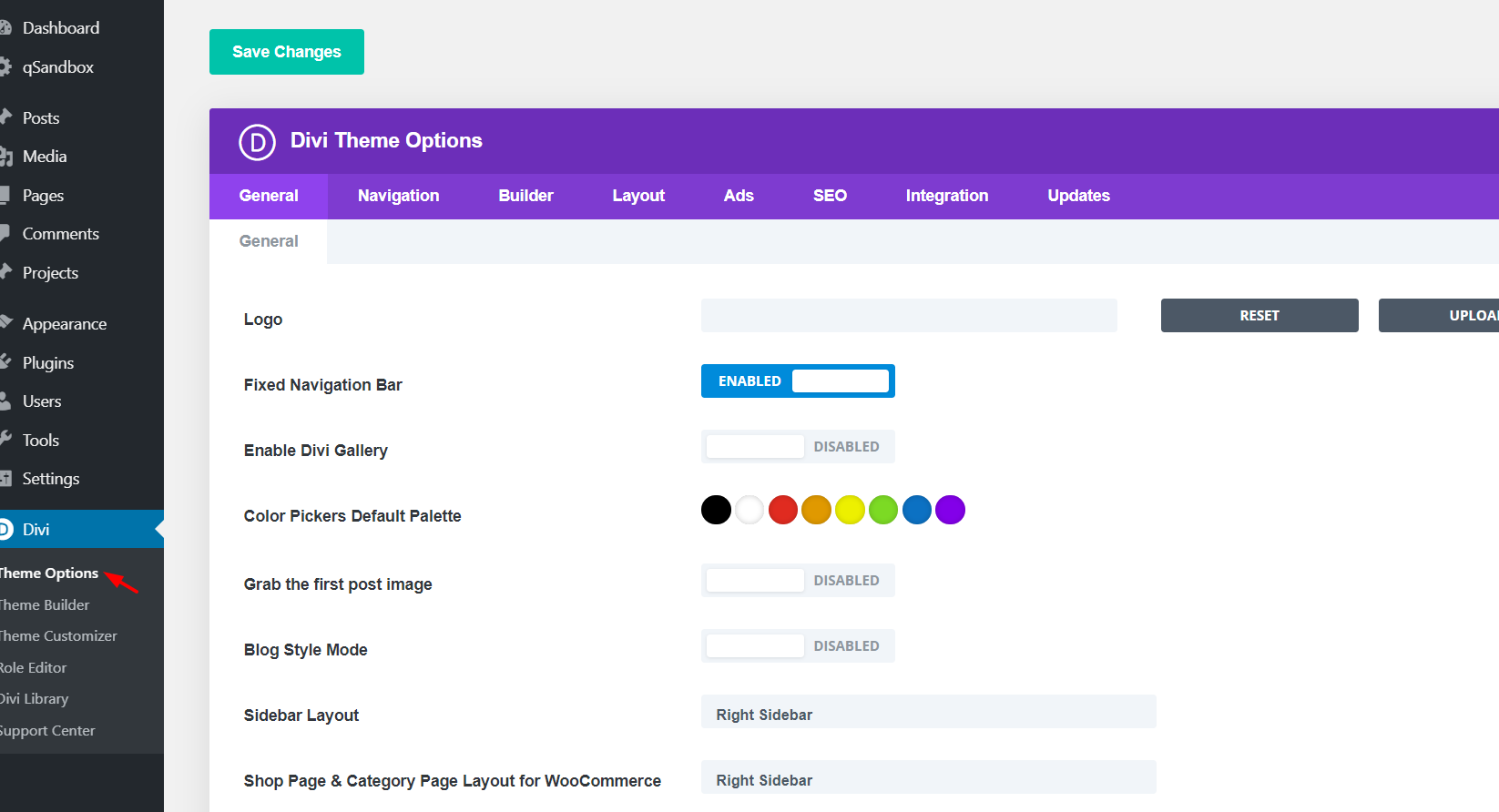Open Theme Builder submenu link

(45, 604)
